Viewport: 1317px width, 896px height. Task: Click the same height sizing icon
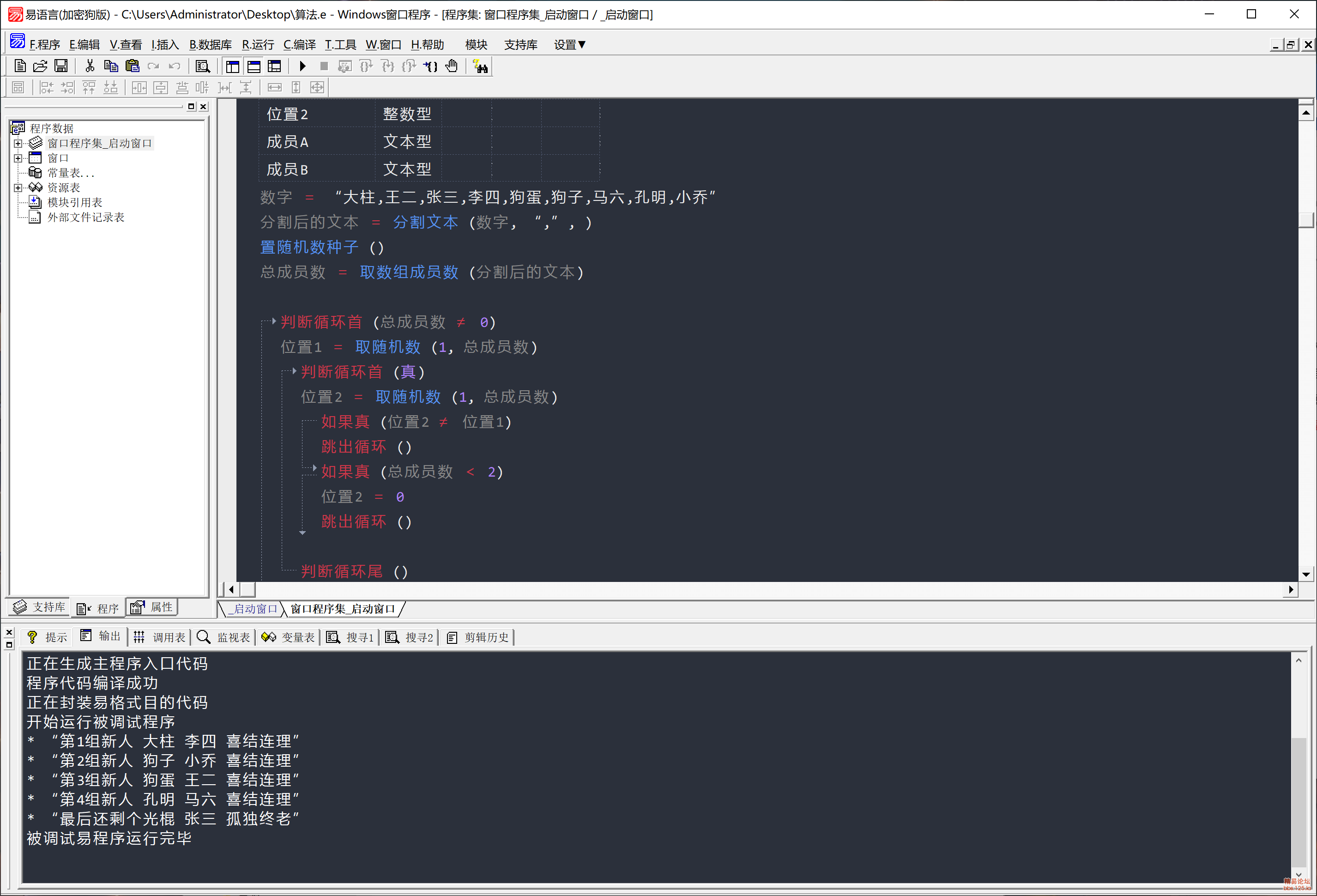point(296,87)
